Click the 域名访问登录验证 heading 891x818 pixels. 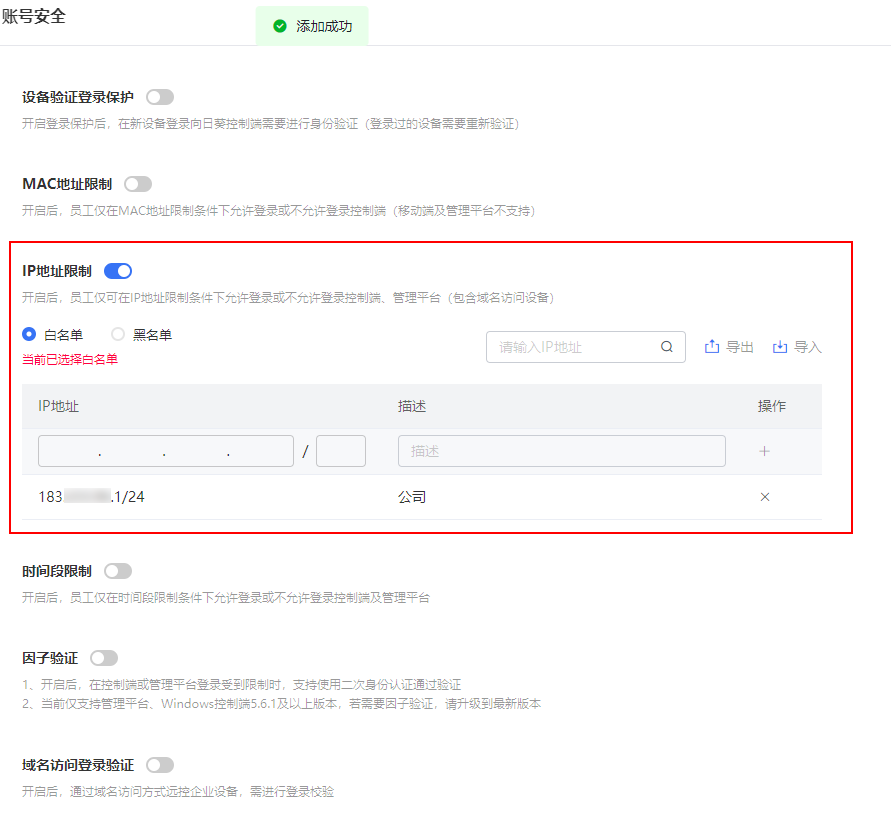[x=78, y=765]
